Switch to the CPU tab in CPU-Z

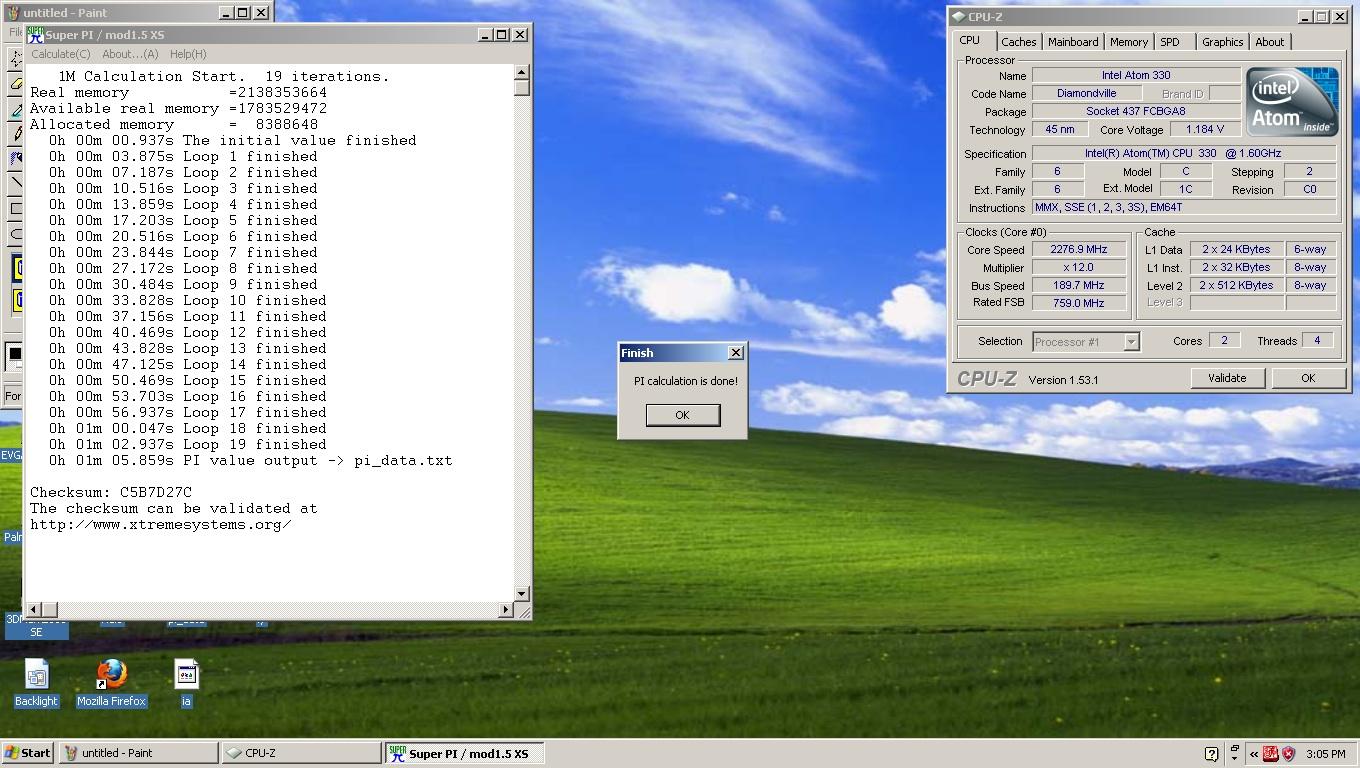(x=970, y=40)
